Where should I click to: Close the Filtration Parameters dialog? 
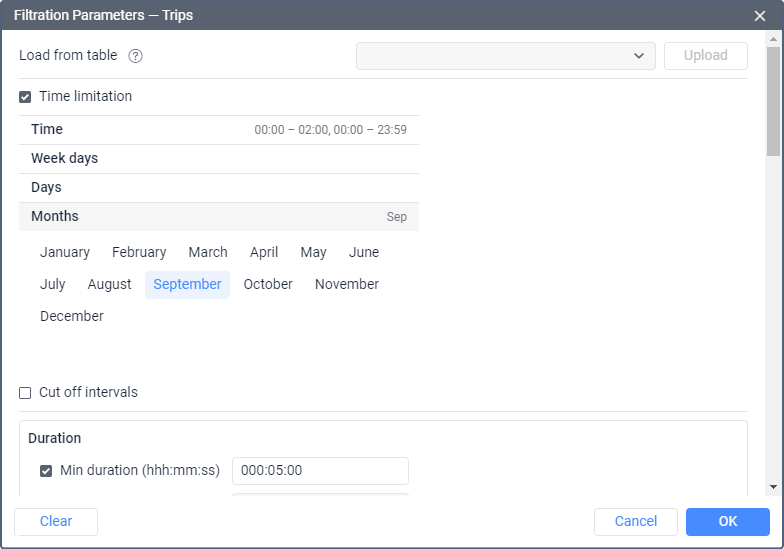tap(760, 16)
